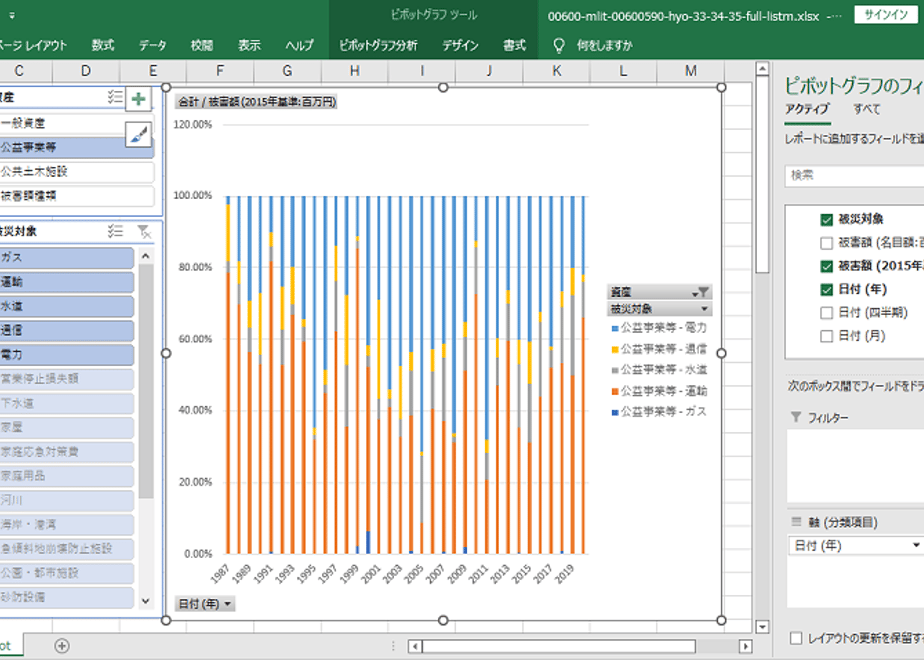This screenshot has width=924, height=660.
Task: Select 公共土木施設 slicer item
Action: [x=77, y=171]
